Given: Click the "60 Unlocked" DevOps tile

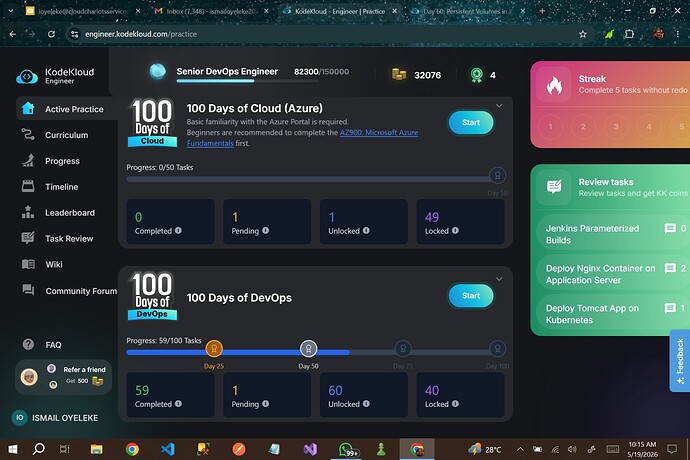Looking at the screenshot, I should 363,395.
